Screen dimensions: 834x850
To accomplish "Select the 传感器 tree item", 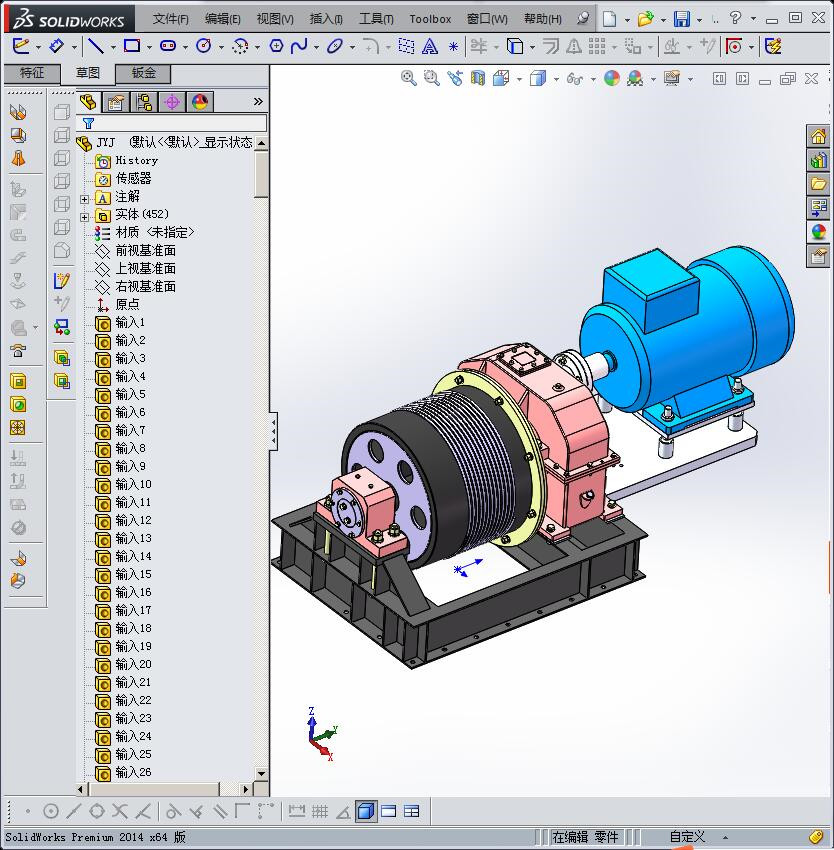I will [133, 178].
